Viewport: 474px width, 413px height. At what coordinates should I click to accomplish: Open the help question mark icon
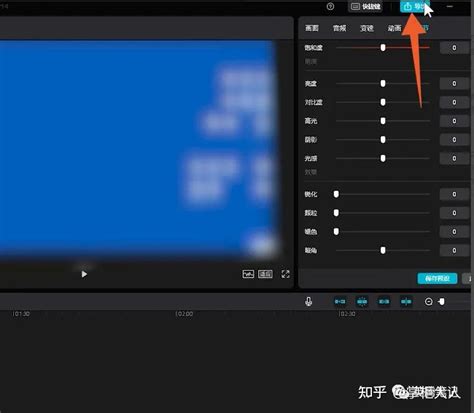click(330, 6)
